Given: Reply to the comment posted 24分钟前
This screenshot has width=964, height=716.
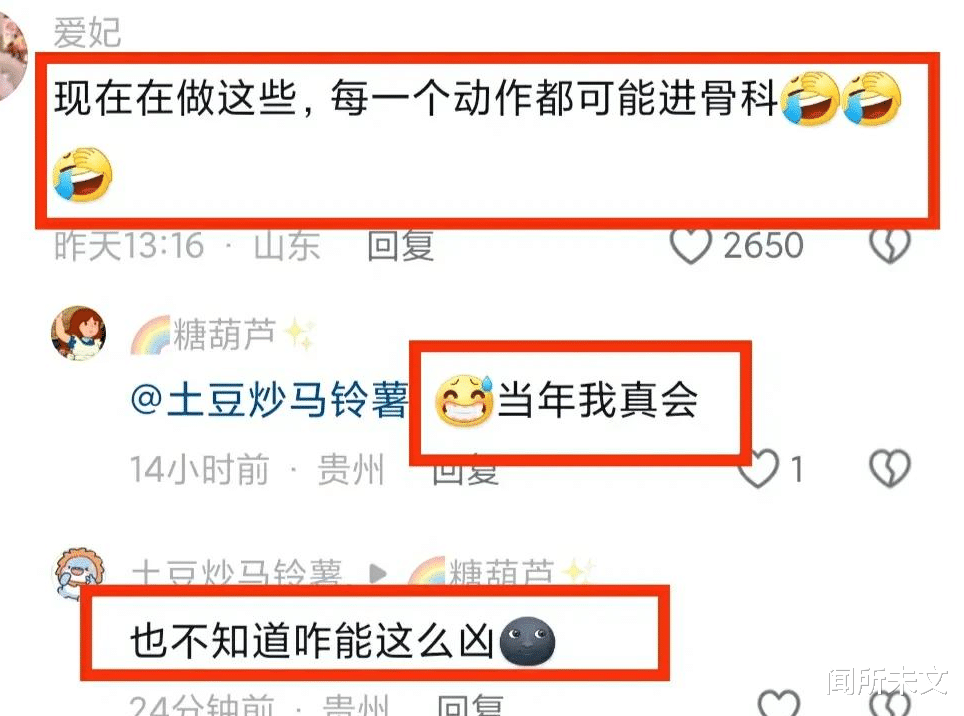Looking at the screenshot, I should point(470,705).
